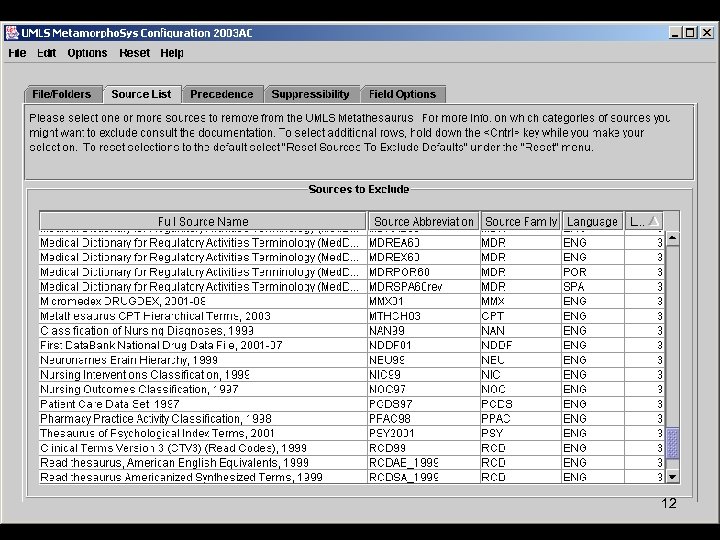The width and height of the screenshot is (720, 540).
Task: Click the SPA language cell
Action: (593, 287)
